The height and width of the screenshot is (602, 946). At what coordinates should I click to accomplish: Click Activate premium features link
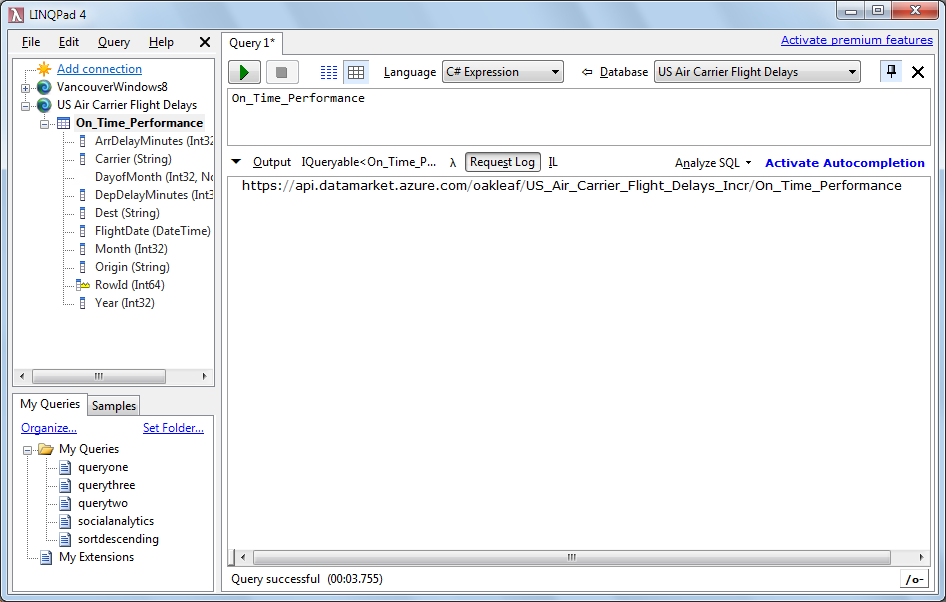[857, 40]
